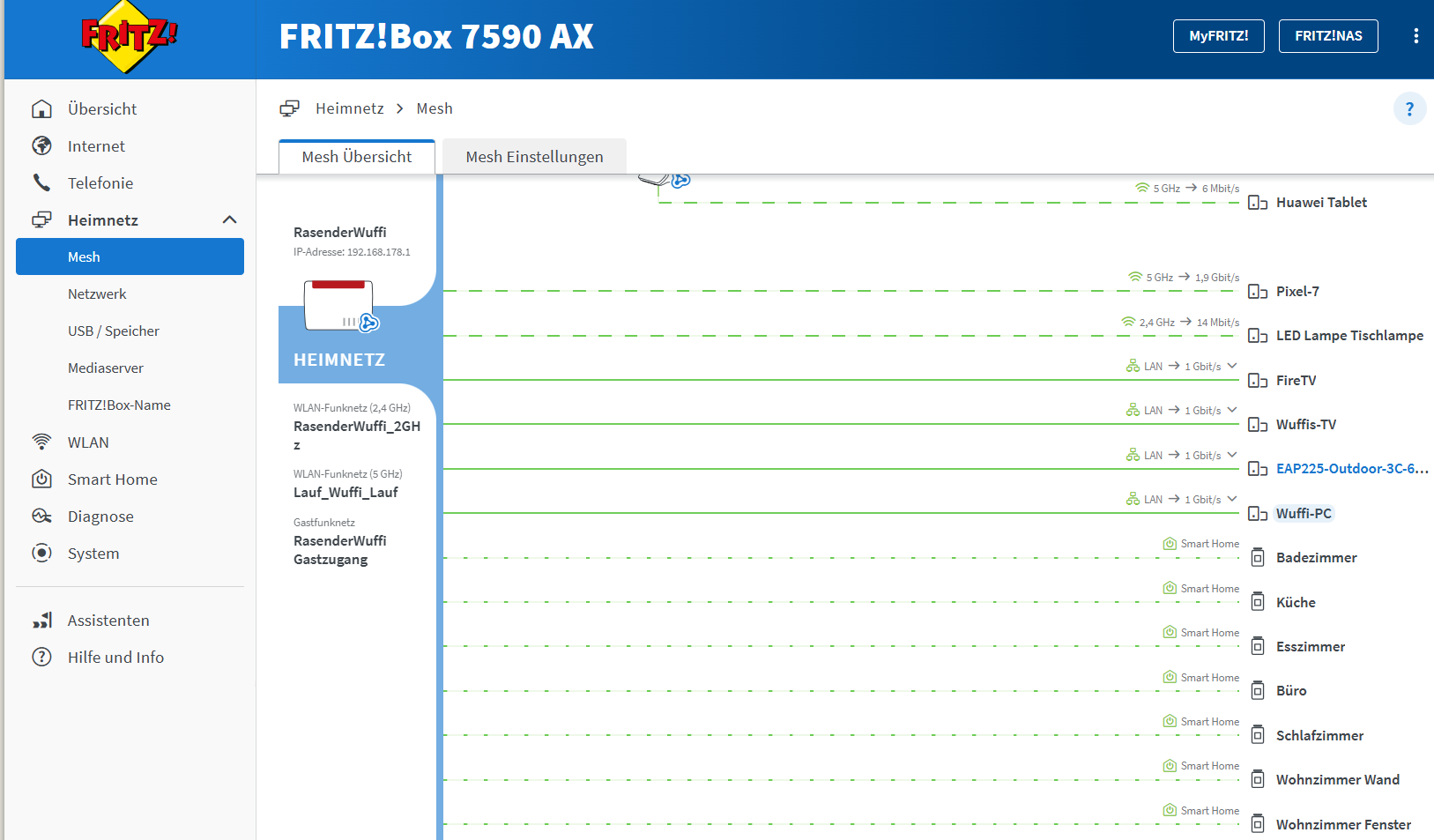Viewport: 1434px width, 840px height.
Task: Open the FRITZ!NAS button
Action: (1328, 36)
